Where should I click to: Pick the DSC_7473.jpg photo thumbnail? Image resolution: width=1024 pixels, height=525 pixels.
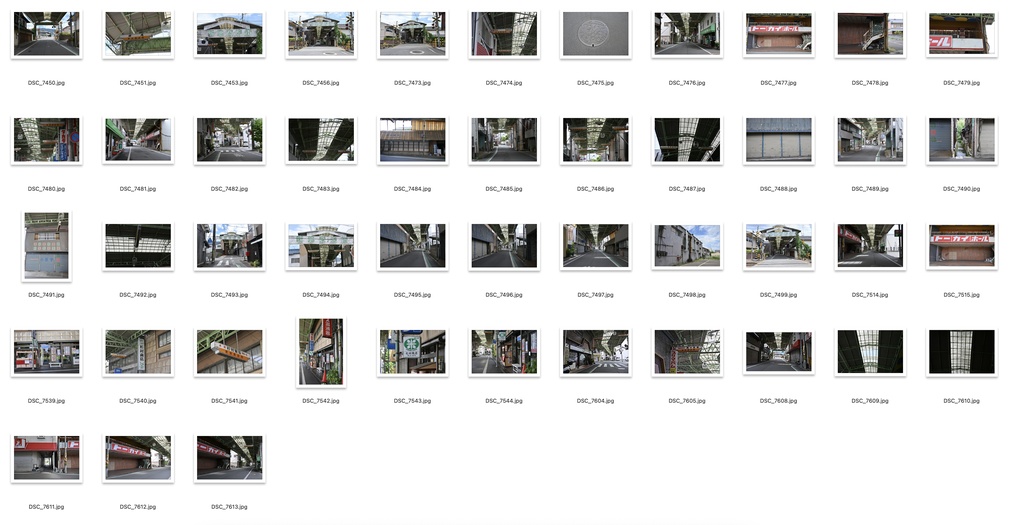tap(412, 34)
